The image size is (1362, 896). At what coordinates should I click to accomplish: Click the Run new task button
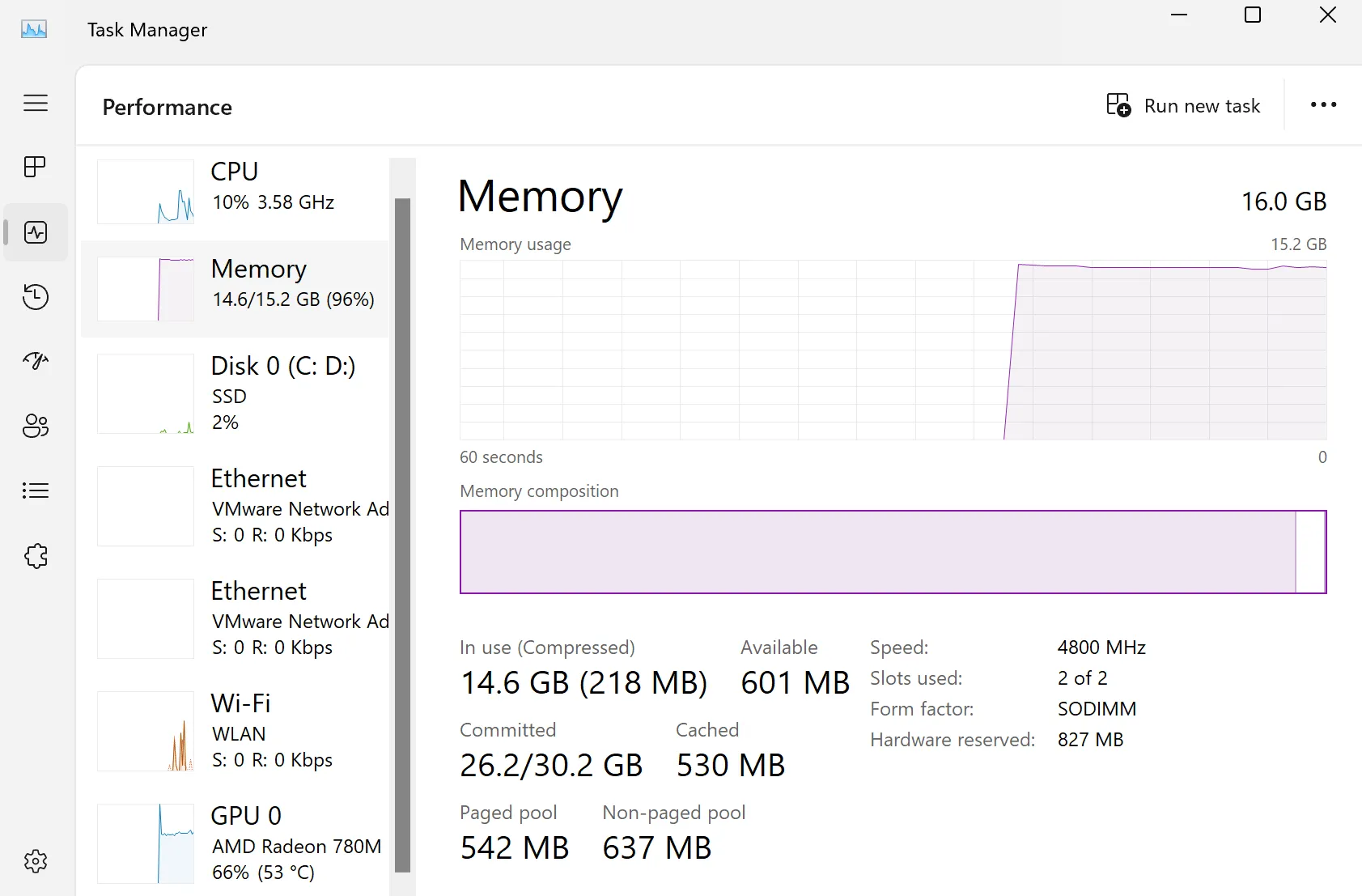click(1184, 106)
